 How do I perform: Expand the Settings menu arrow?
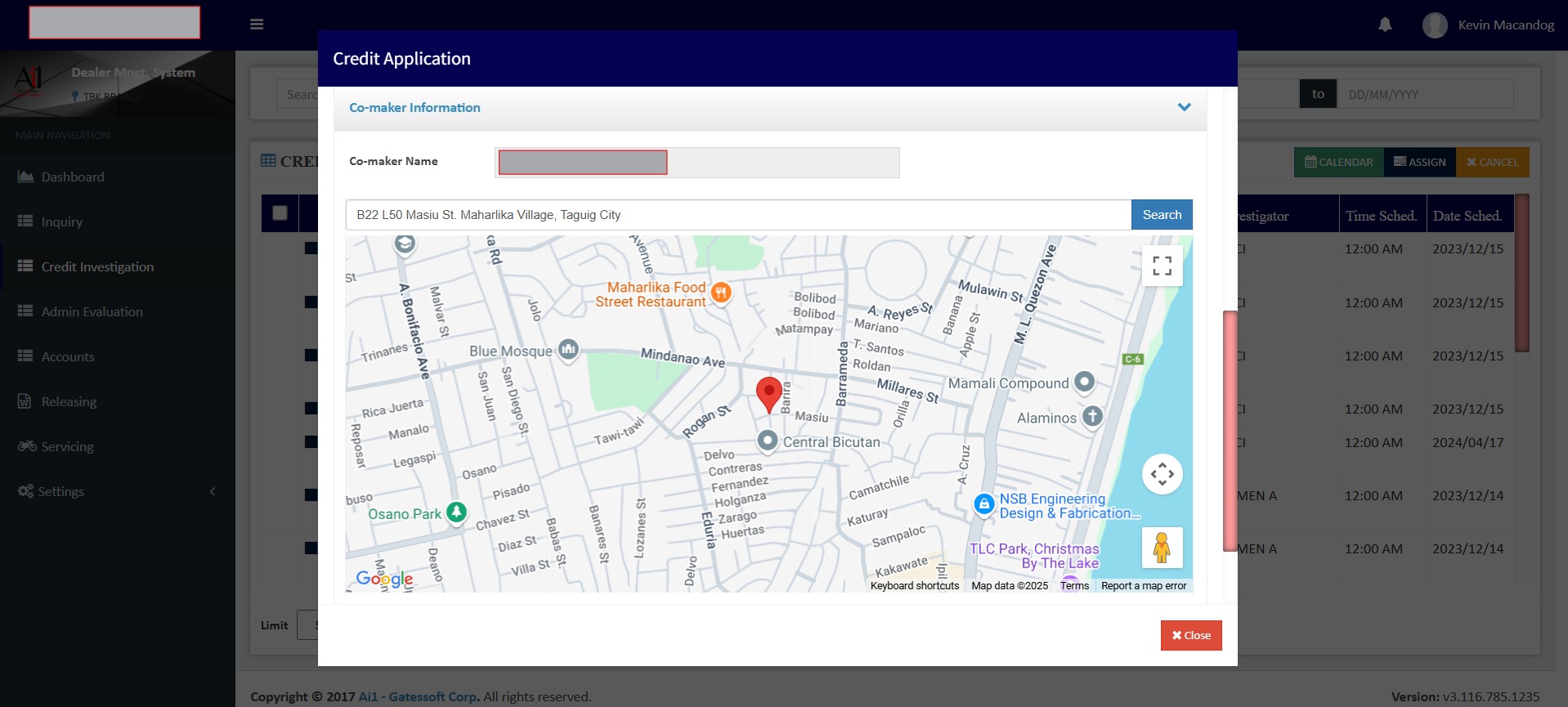coord(213,491)
